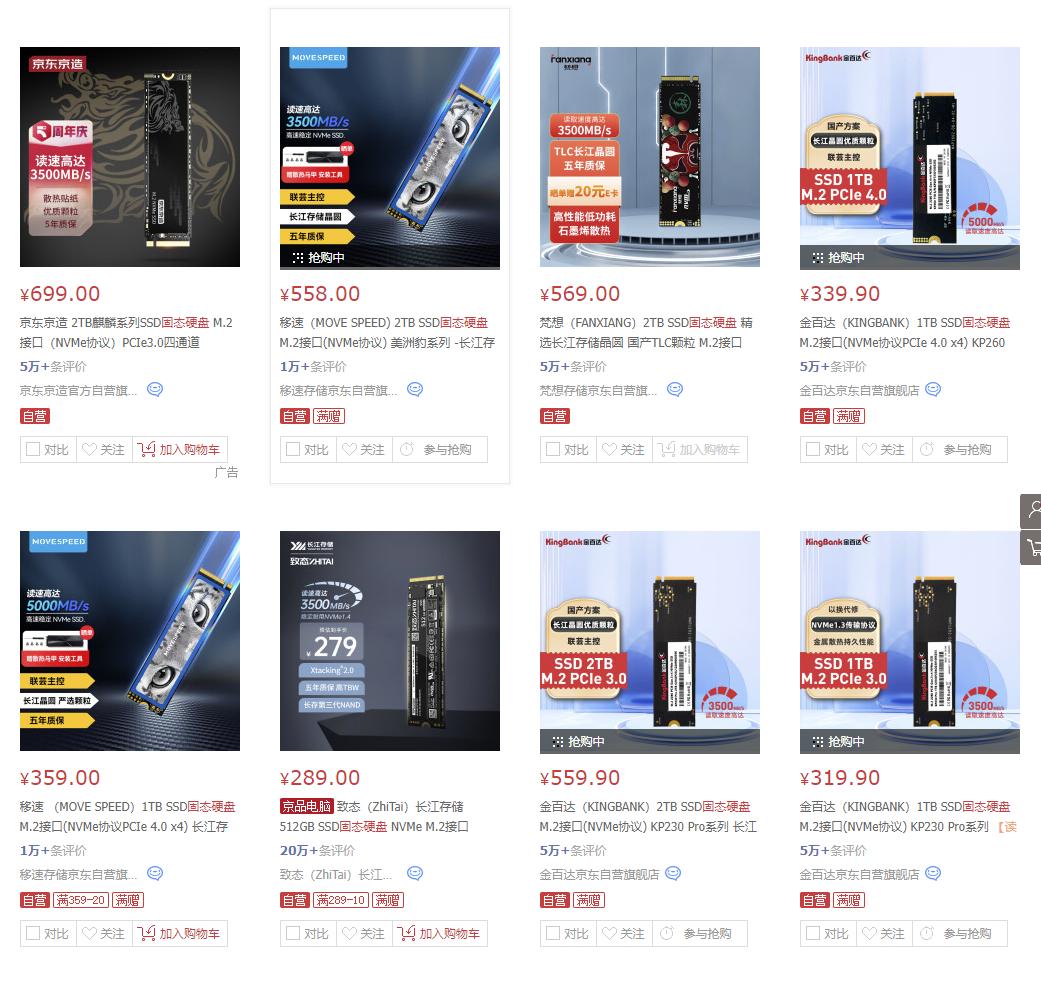Click chat icon next to 致态 ZhiTai store
This screenshot has height=981, width=1041.
tap(415, 873)
